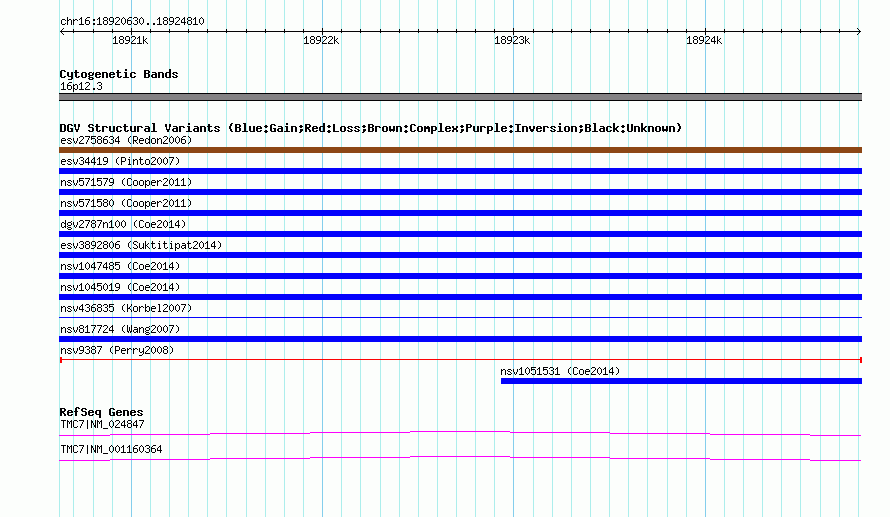
Task: Open the DGV Structural Variants track title
Action: tap(371, 128)
